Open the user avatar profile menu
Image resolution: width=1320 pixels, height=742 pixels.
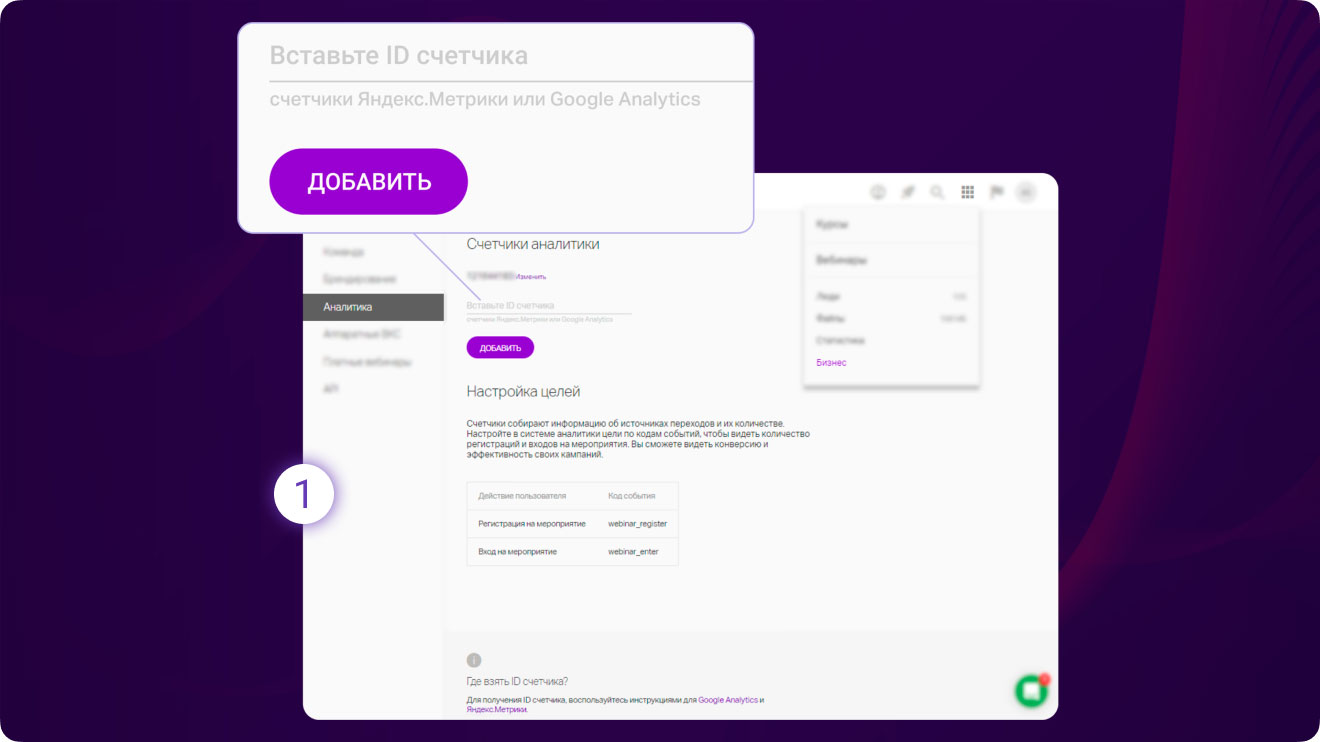point(1026,192)
